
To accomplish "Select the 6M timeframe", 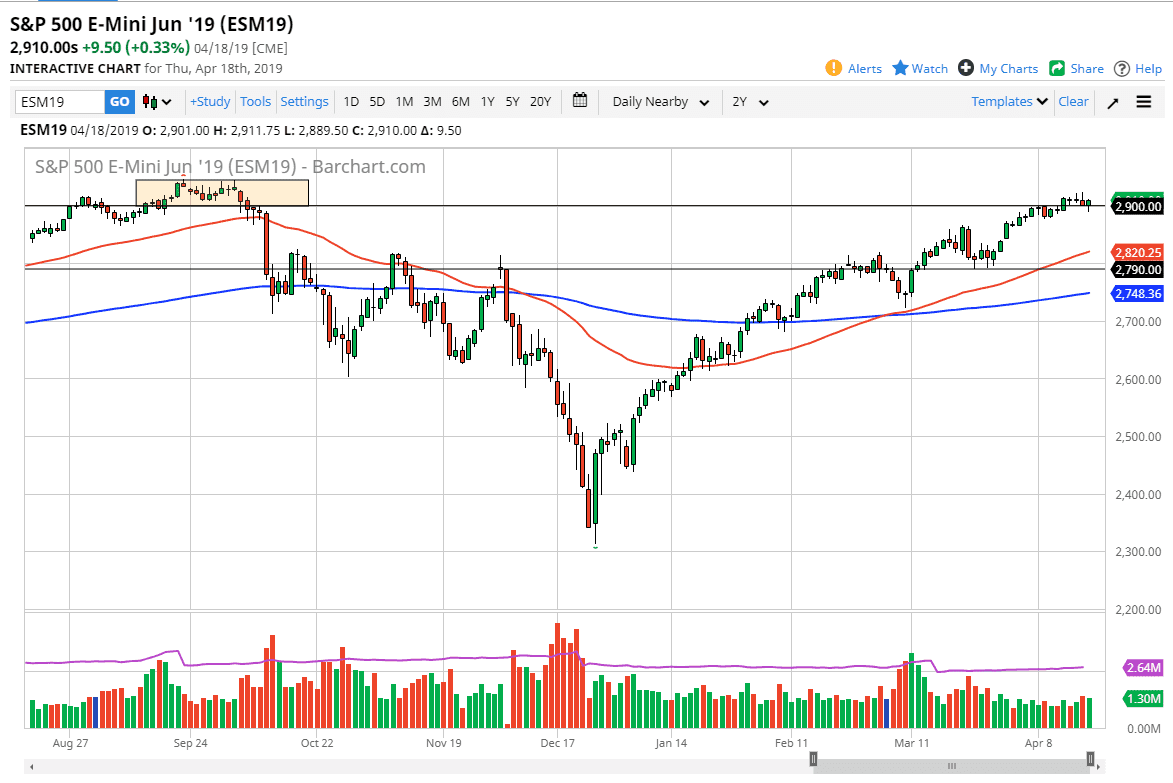I will 459,101.
